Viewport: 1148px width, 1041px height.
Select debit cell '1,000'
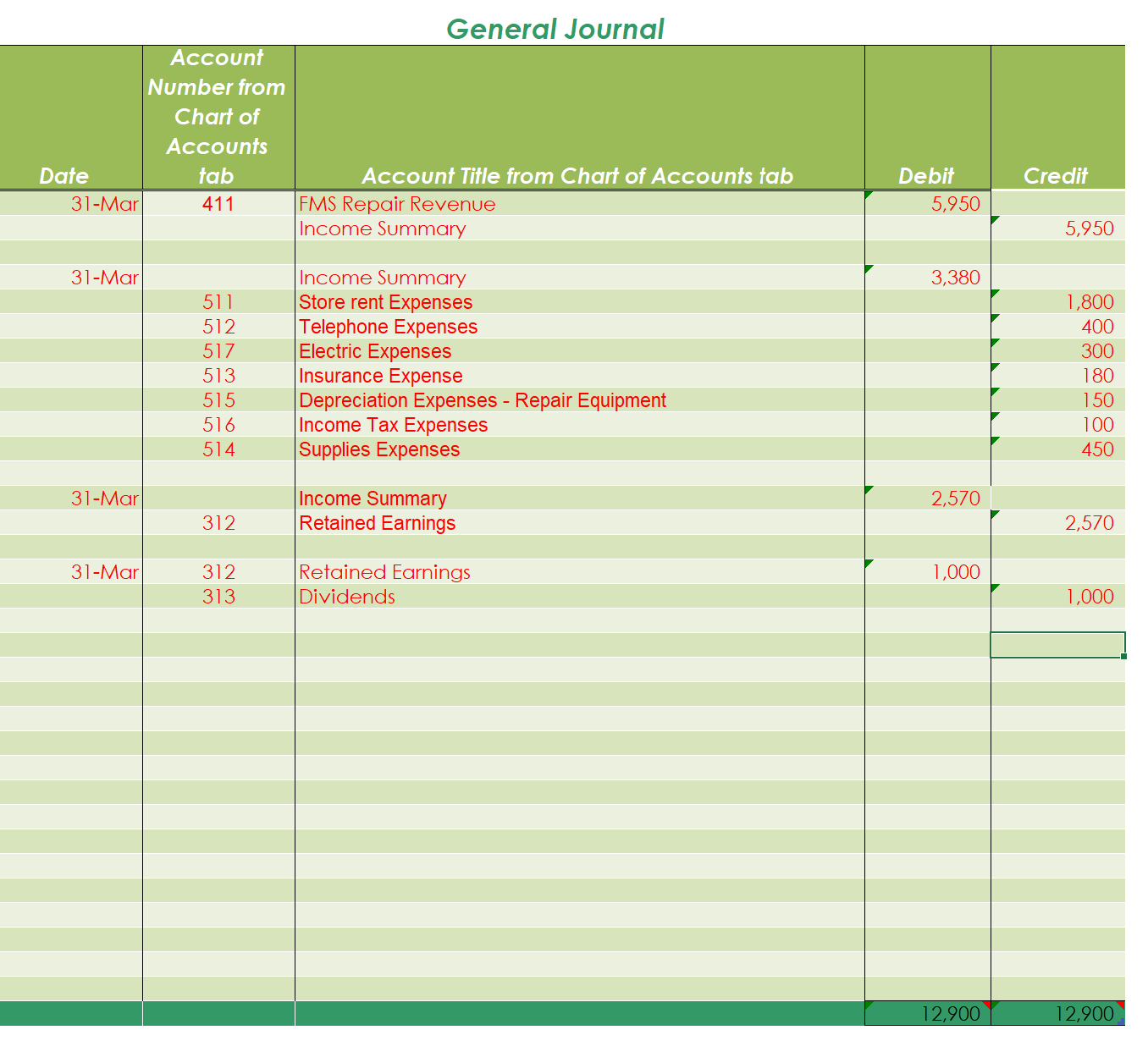point(928,572)
